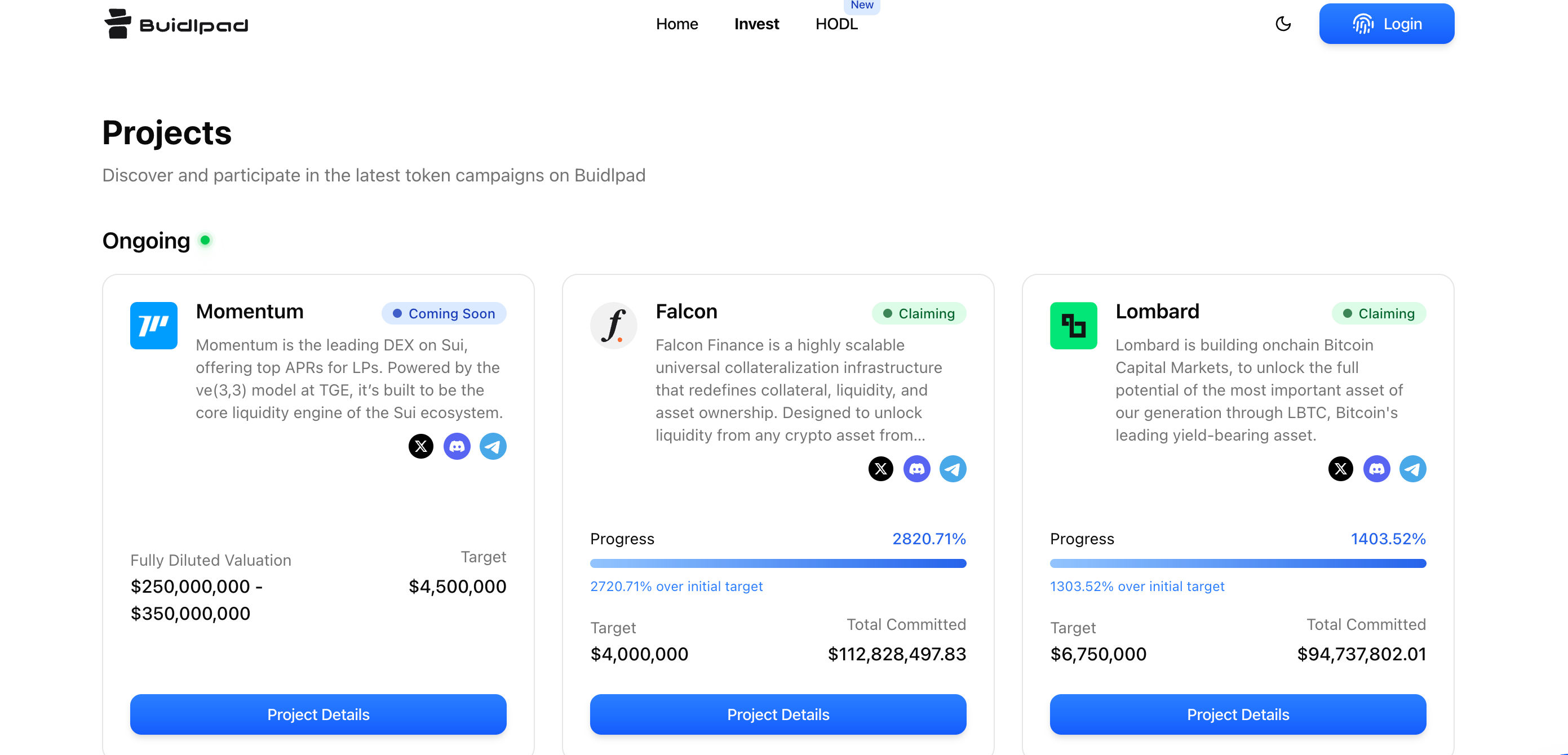Toggle dark mode with the moon icon
The height and width of the screenshot is (755, 1568).
1283,24
